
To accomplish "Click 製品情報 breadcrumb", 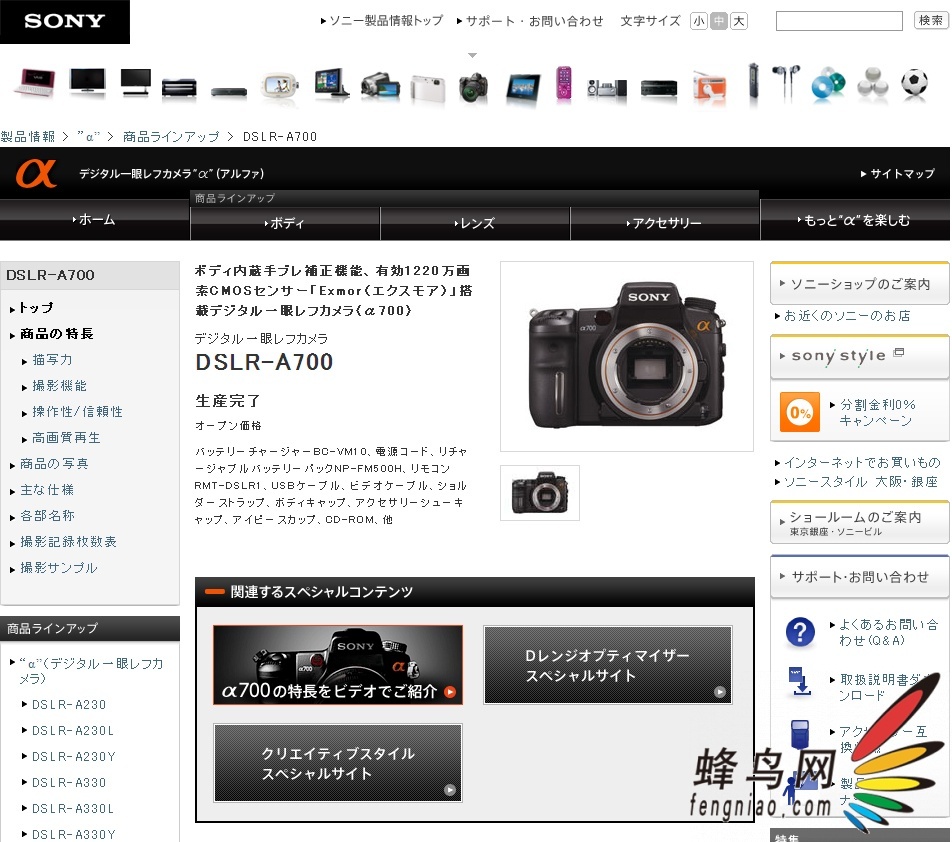I will (x=28, y=137).
